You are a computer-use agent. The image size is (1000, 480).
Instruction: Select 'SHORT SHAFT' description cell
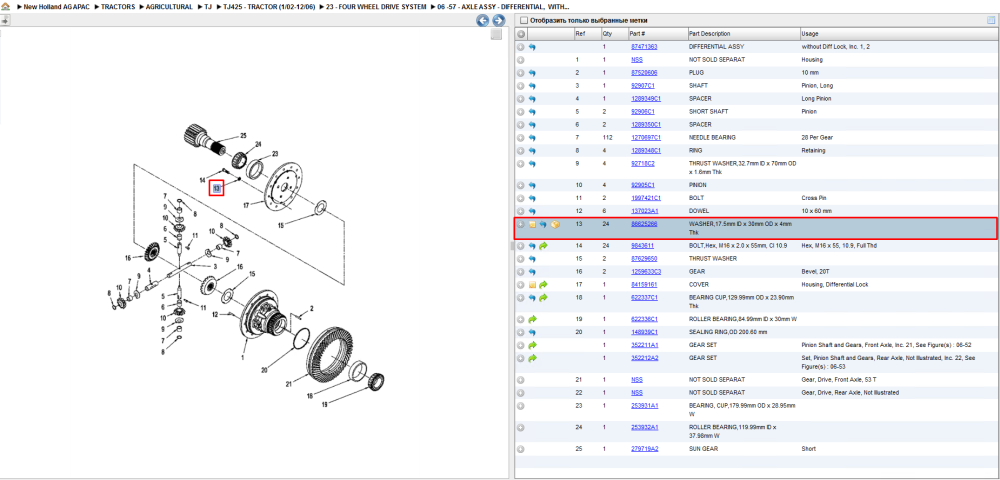708,112
